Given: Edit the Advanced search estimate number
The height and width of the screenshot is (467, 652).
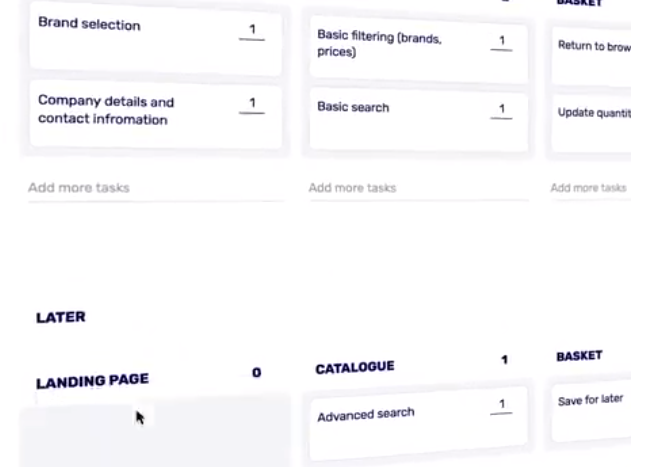Looking at the screenshot, I should [x=501, y=405].
